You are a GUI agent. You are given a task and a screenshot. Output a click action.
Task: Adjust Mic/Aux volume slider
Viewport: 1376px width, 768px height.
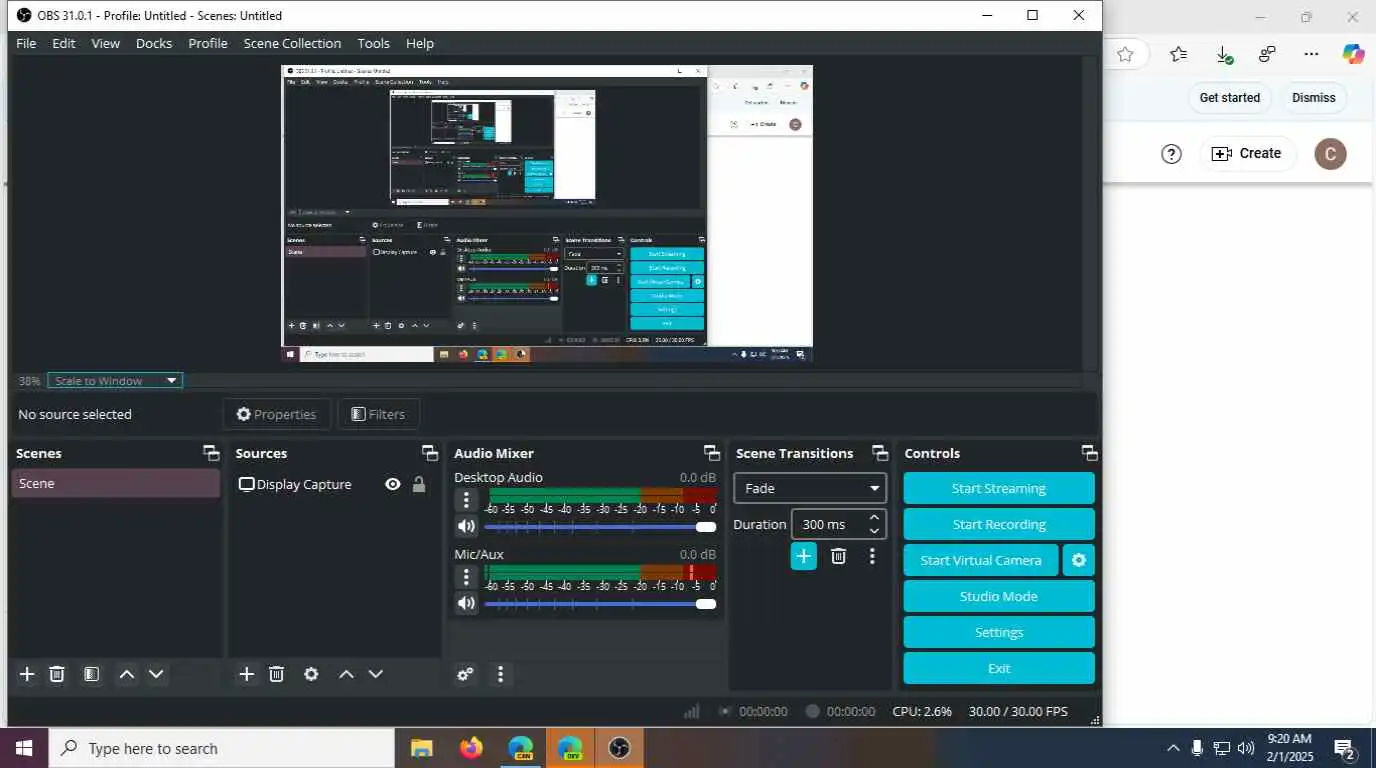pyautogui.click(x=600, y=604)
